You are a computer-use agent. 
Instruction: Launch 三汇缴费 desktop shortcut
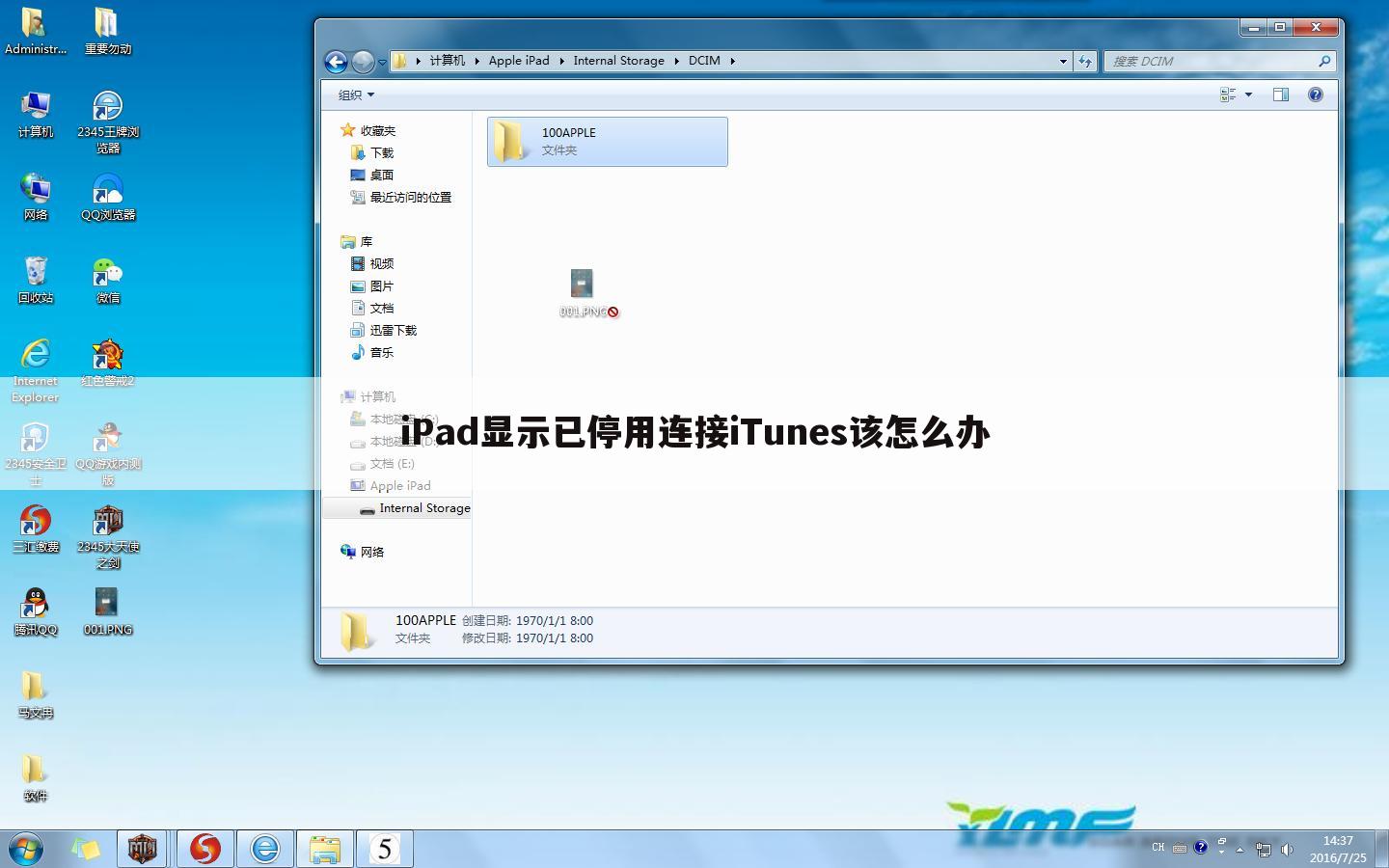pyautogui.click(x=35, y=529)
